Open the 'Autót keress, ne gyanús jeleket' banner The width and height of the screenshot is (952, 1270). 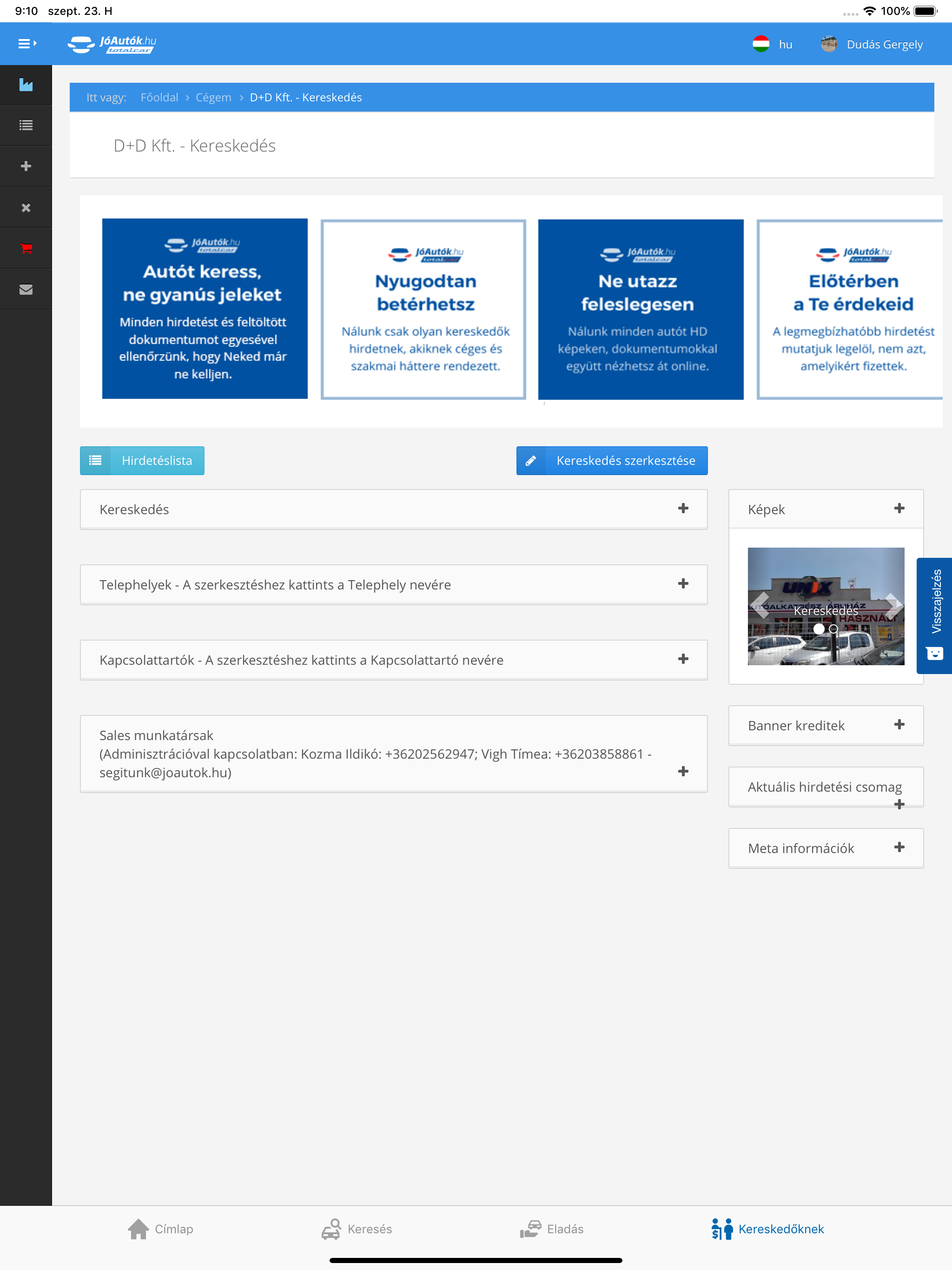coord(205,309)
